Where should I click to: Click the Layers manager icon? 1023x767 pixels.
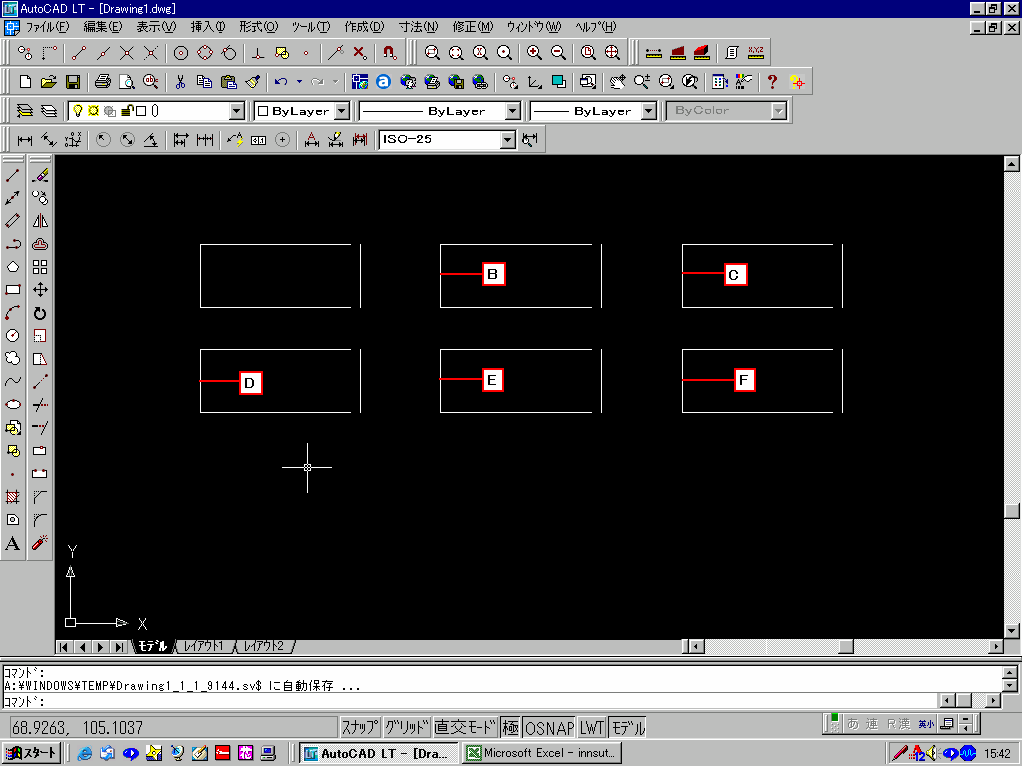coord(24,111)
